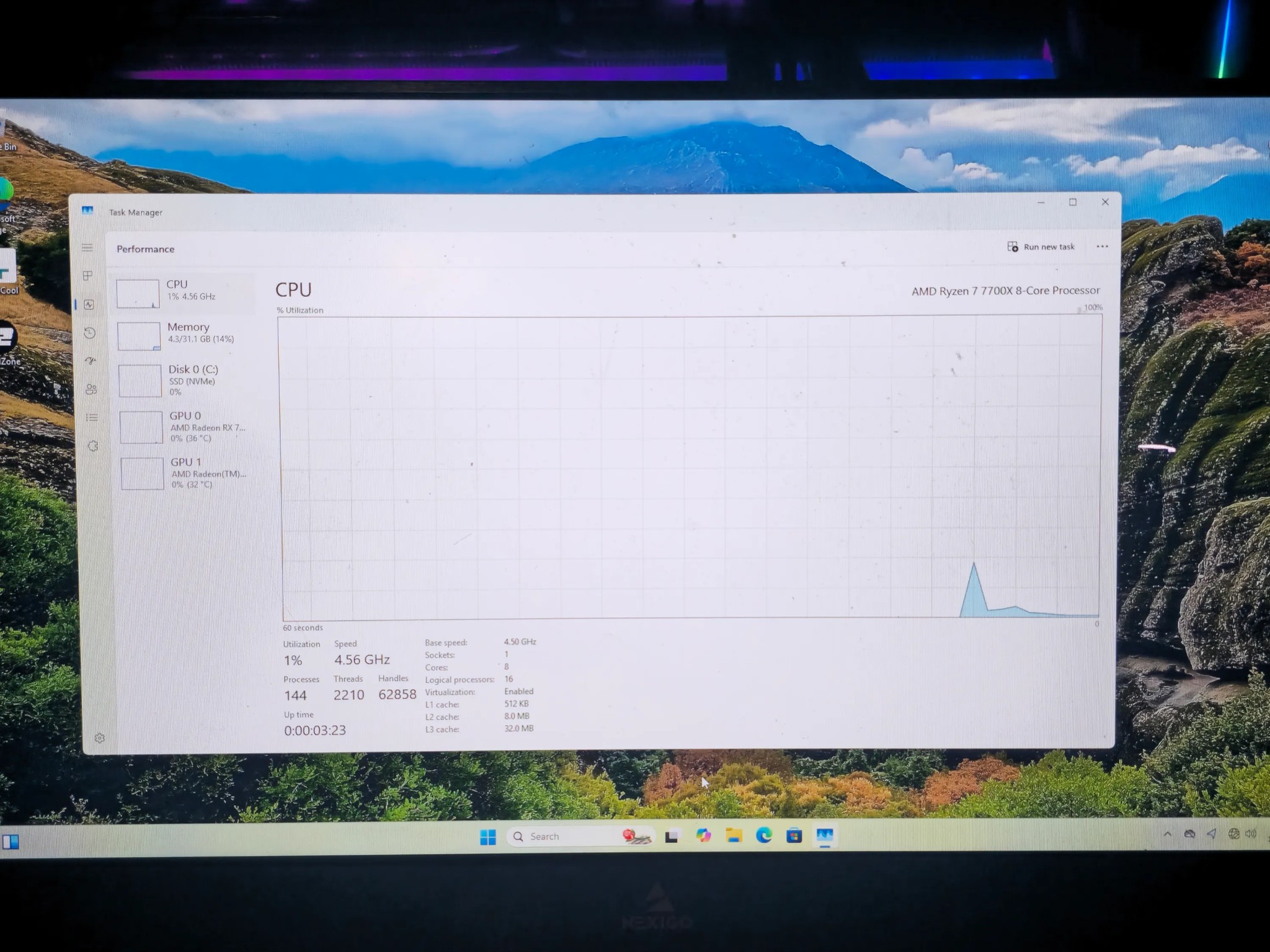Maximize the Task Manager window
1270x952 pixels.
(x=1073, y=202)
